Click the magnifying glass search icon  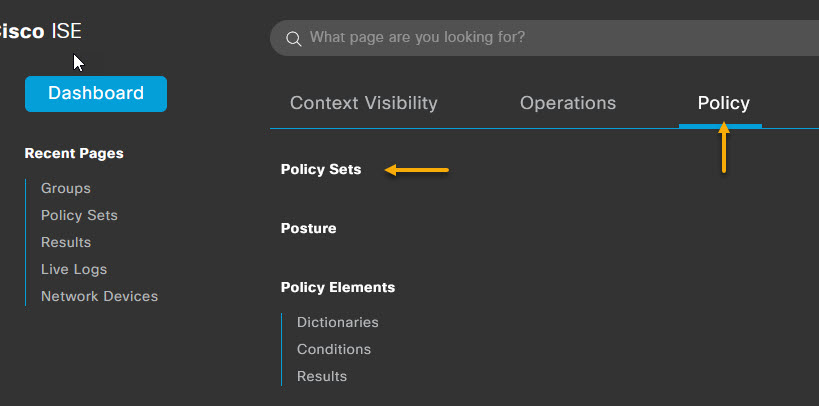point(294,39)
